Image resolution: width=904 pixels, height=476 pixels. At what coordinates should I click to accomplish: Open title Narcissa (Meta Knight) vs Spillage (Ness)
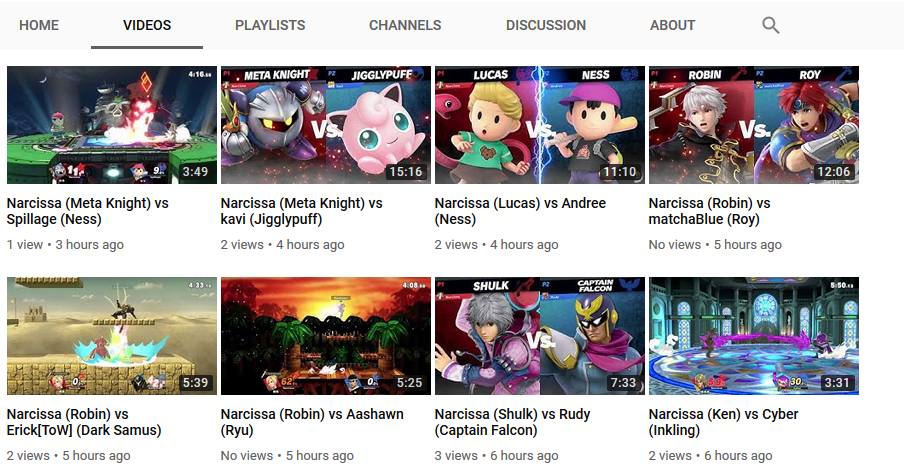[x=88, y=211]
